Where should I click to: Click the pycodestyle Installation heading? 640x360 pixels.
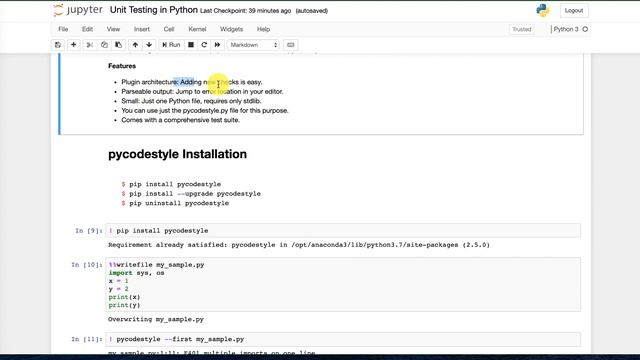178,154
